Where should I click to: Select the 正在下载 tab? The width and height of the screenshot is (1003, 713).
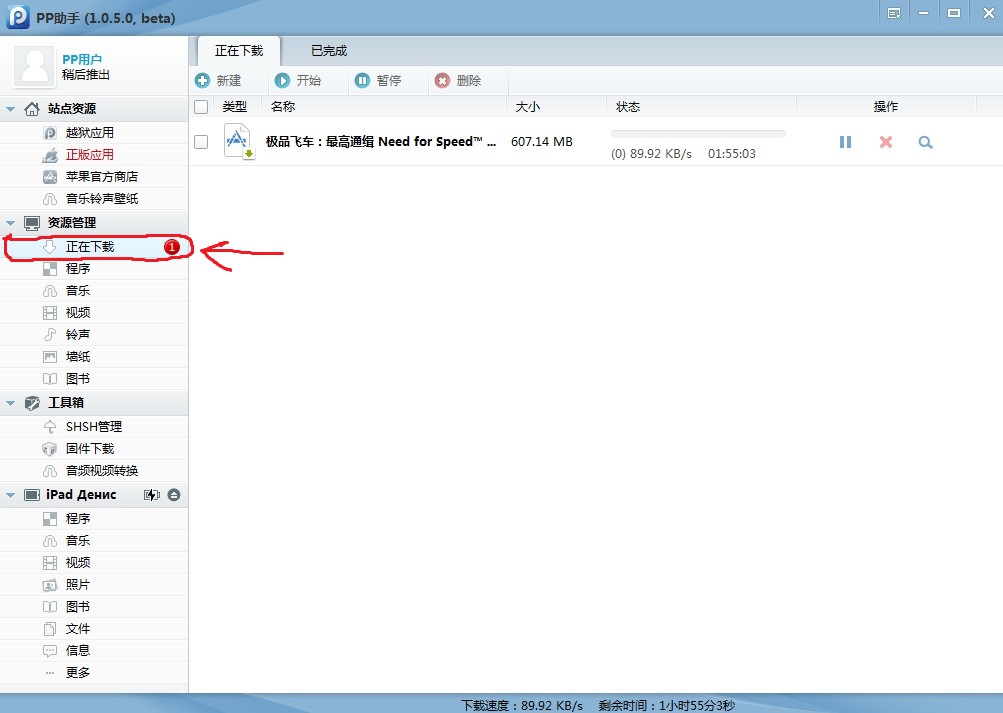pos(239,51)
